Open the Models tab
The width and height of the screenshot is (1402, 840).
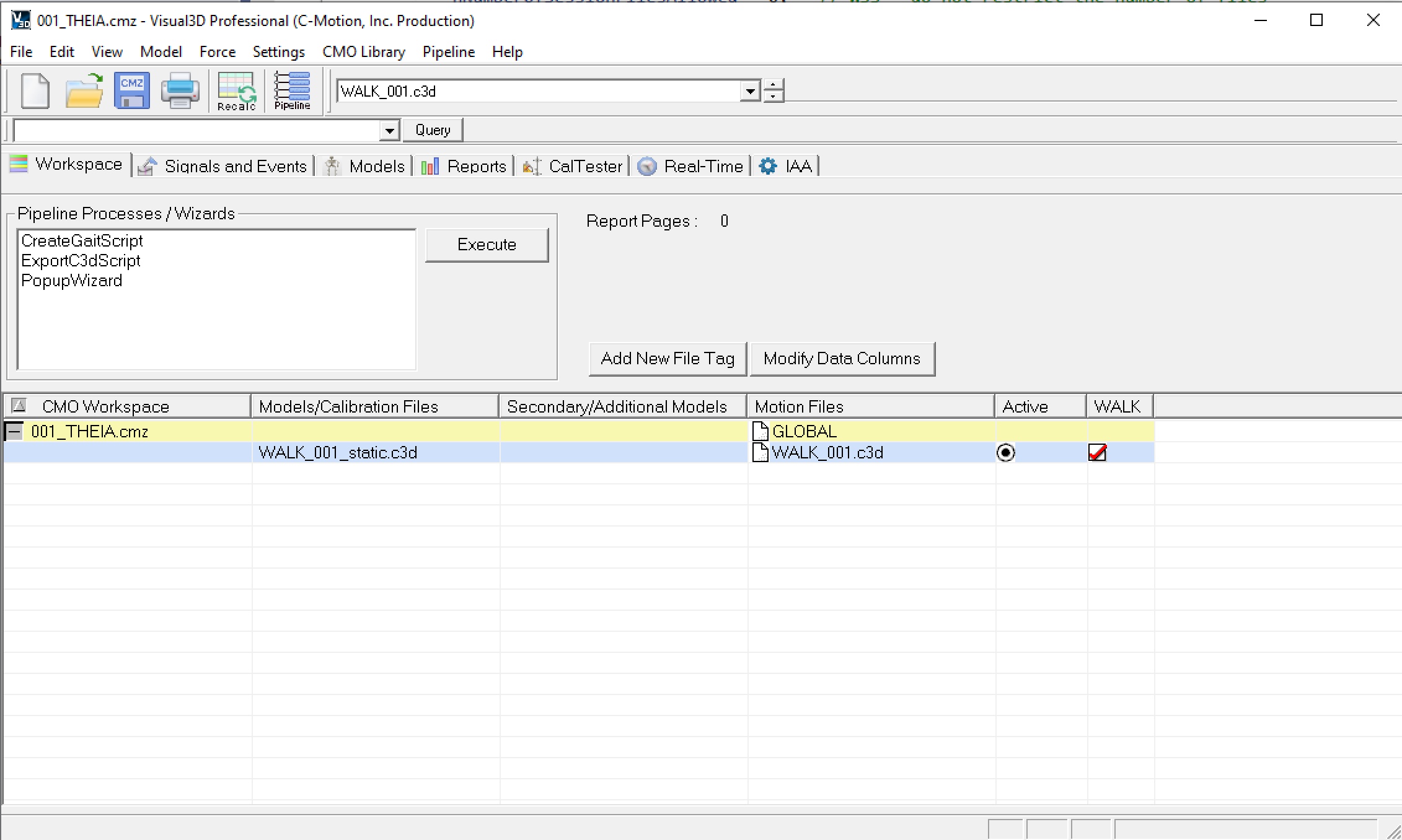click(364, 166)
